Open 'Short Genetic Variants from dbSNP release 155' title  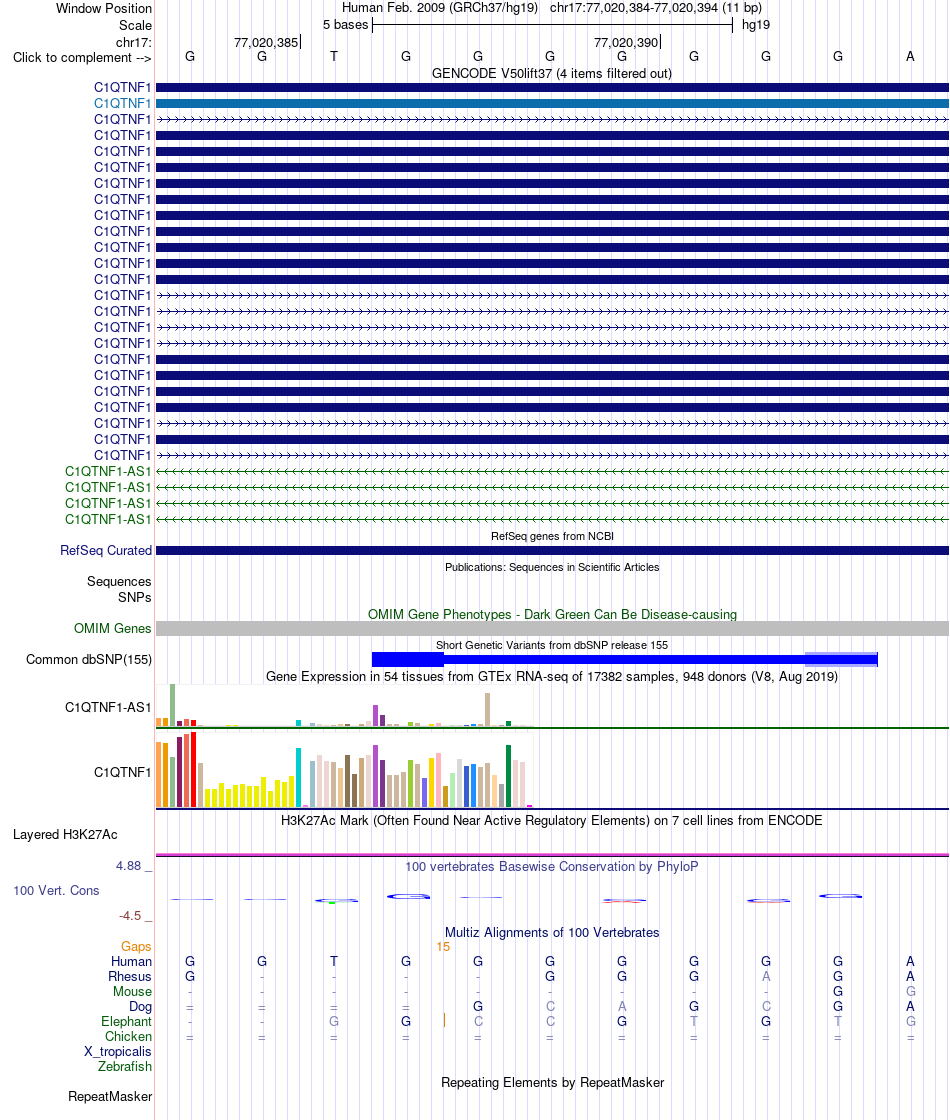552,645
